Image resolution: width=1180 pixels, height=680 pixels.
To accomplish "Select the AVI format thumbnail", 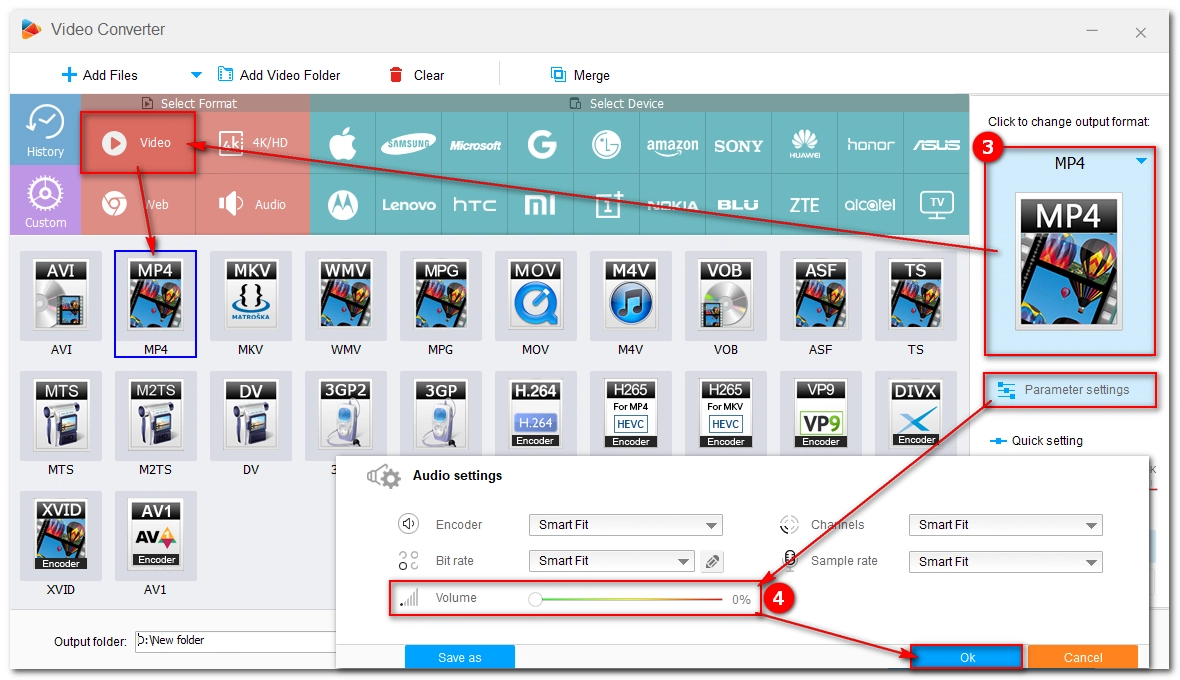I will coord(61,295).
